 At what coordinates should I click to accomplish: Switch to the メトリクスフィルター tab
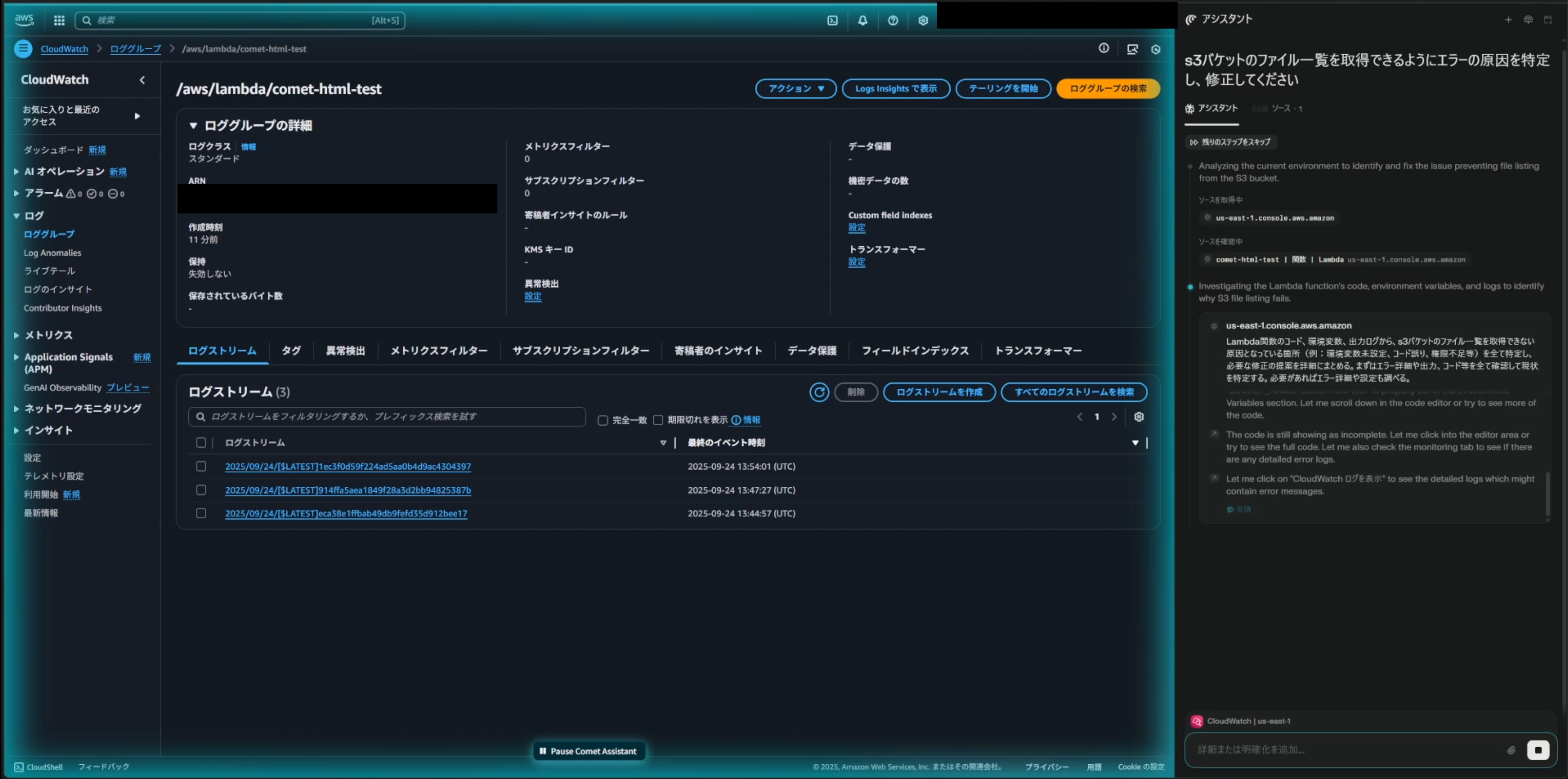[438, 351]
